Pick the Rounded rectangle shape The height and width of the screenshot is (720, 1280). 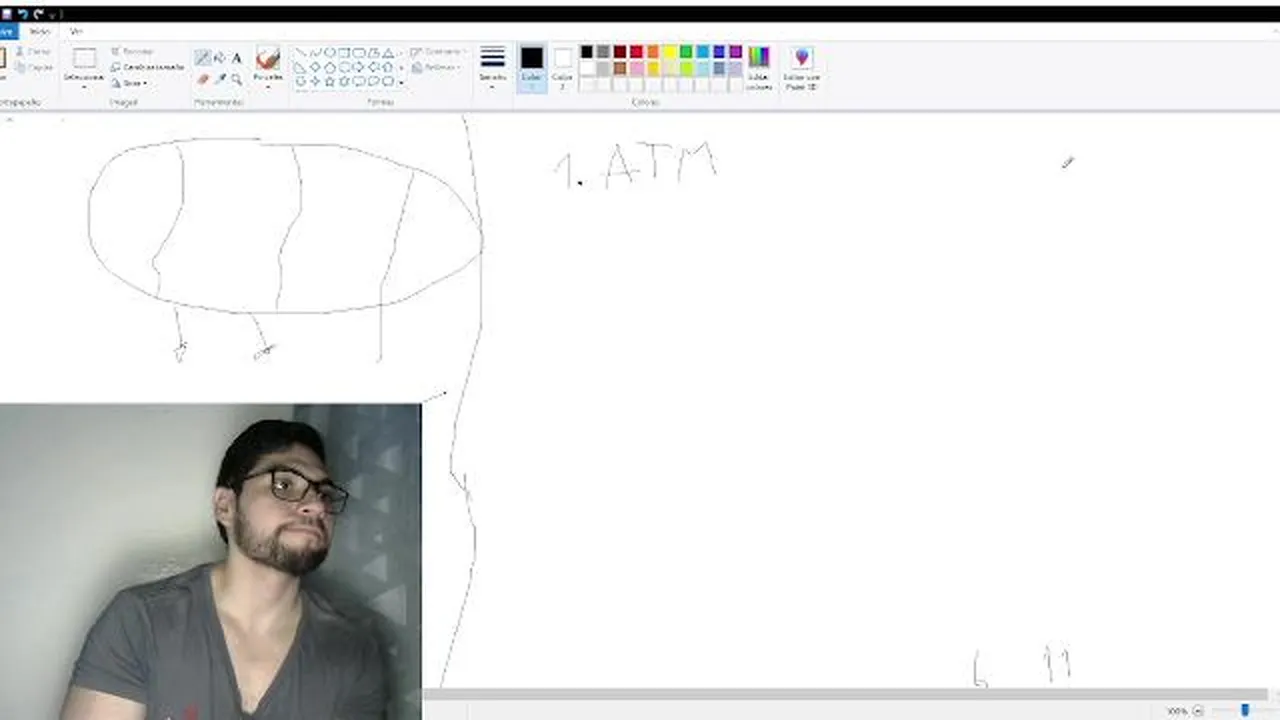[359, 52]
